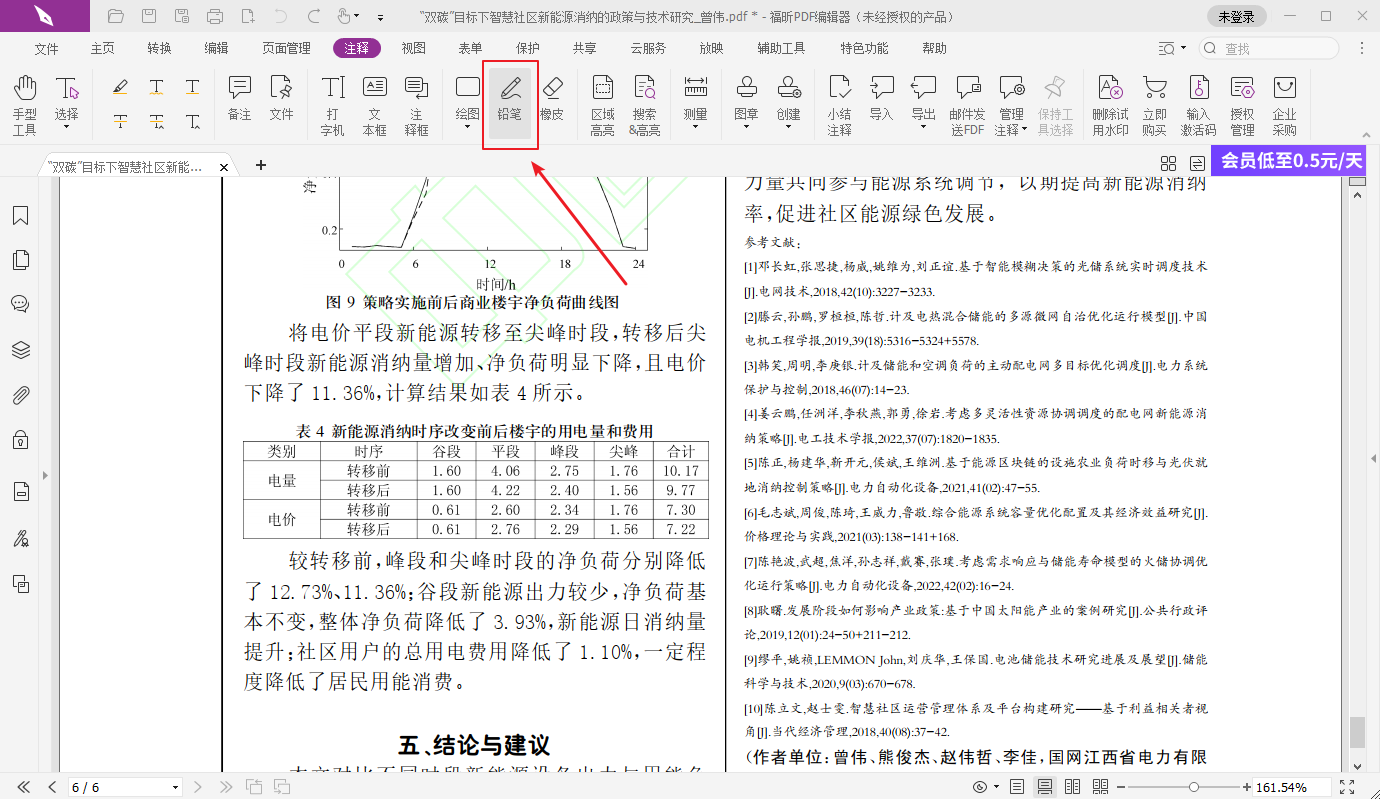Switch to continuous page view mode
Viewport: 1380px width, 799px height.
coord(1044,787)
